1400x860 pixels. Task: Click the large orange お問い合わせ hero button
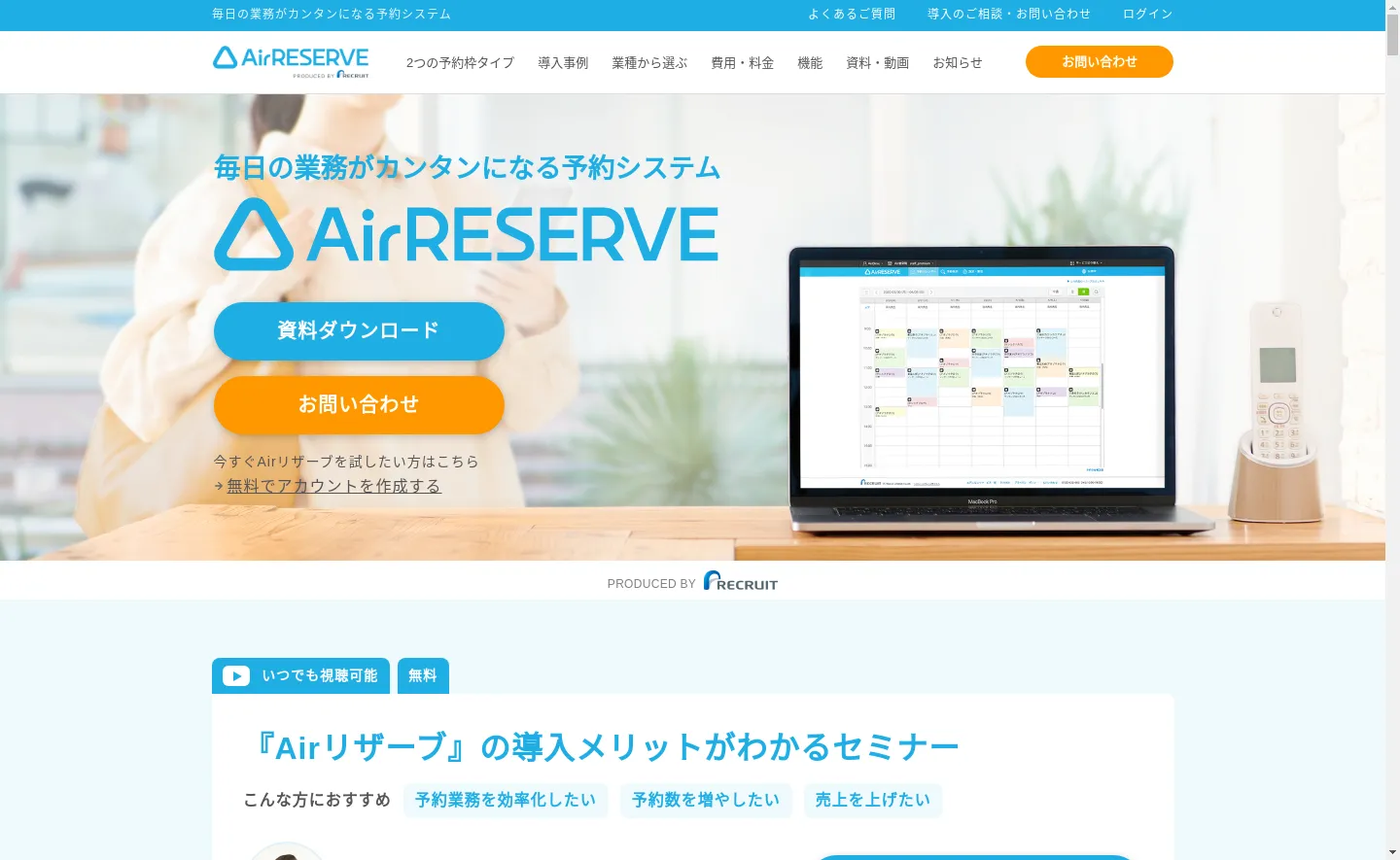[x=359, y=404]
